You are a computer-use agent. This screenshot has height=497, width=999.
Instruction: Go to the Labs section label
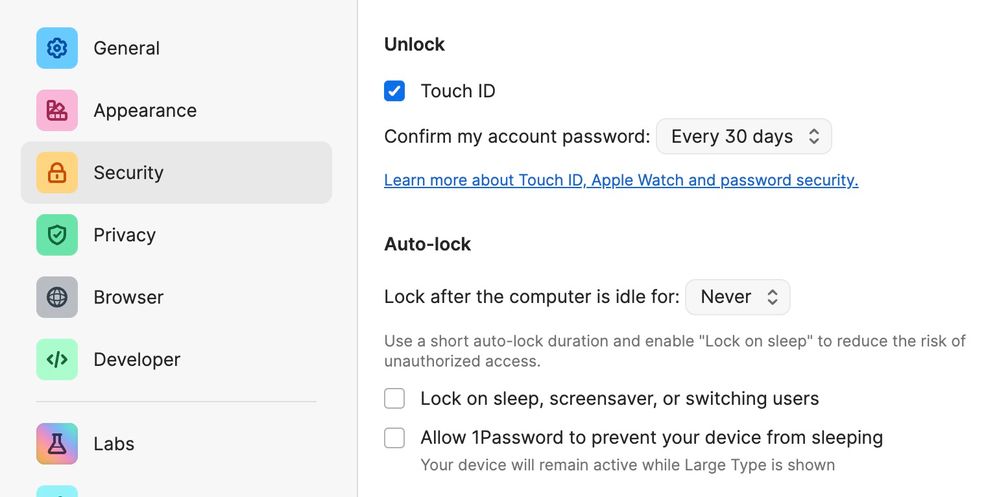click(x=114, y=443)
